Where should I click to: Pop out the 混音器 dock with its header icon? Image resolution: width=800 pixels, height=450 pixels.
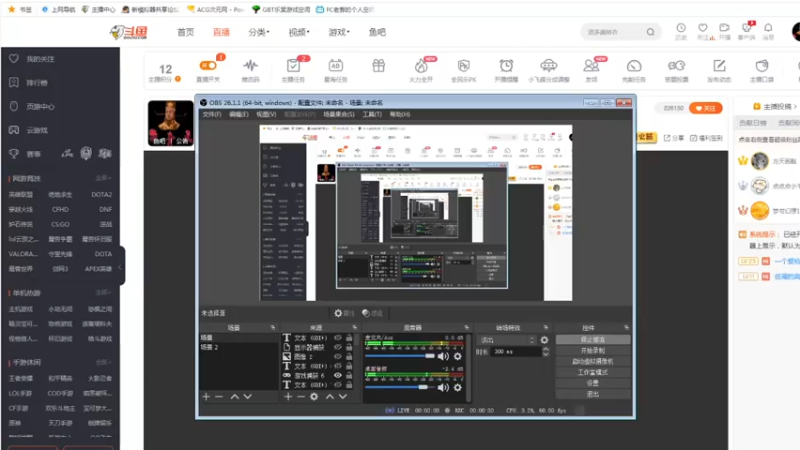click(467, 328)
